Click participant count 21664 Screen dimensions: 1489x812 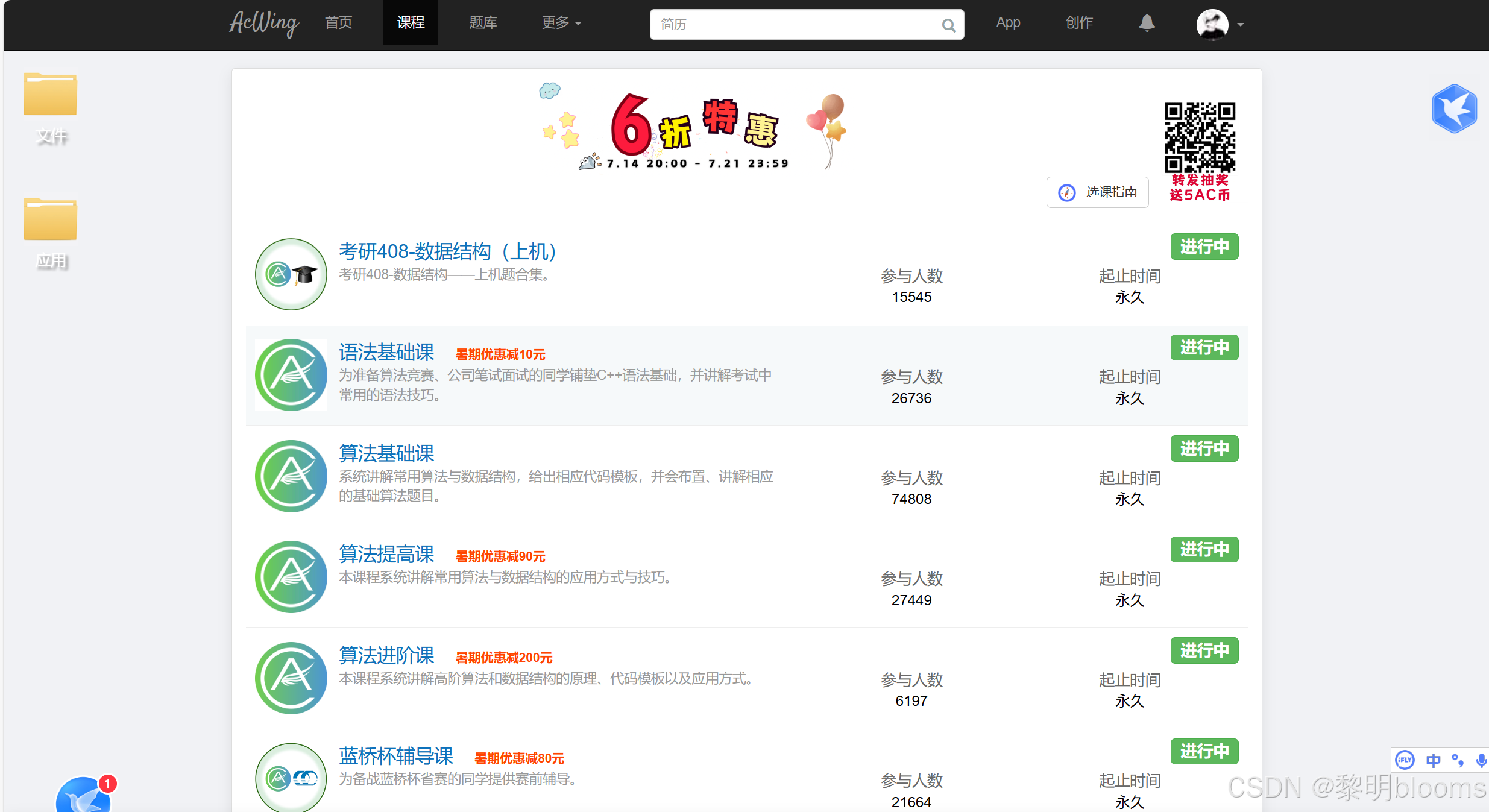(x=911, y=802)
